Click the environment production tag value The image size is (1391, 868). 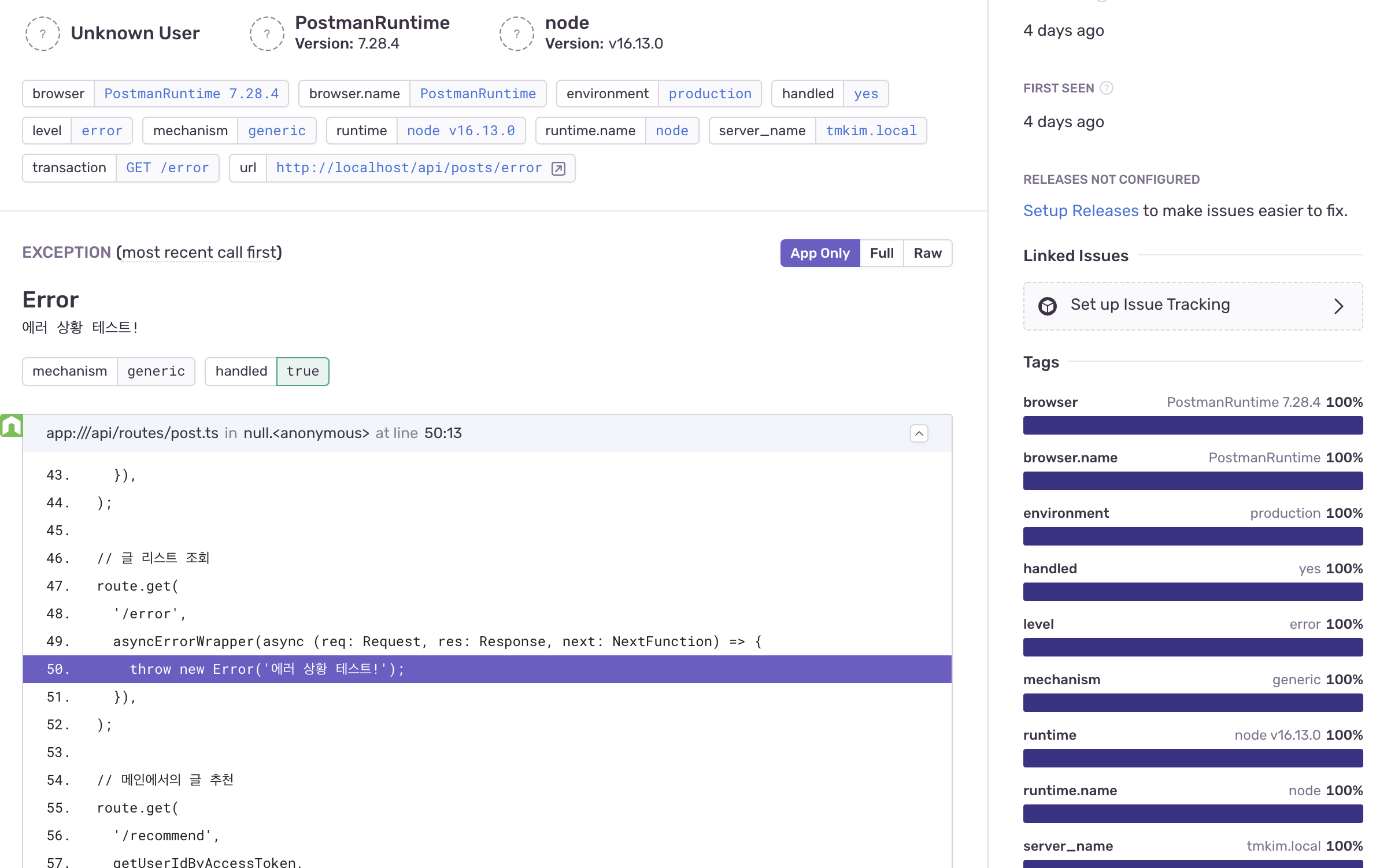(x=709, y=94)
